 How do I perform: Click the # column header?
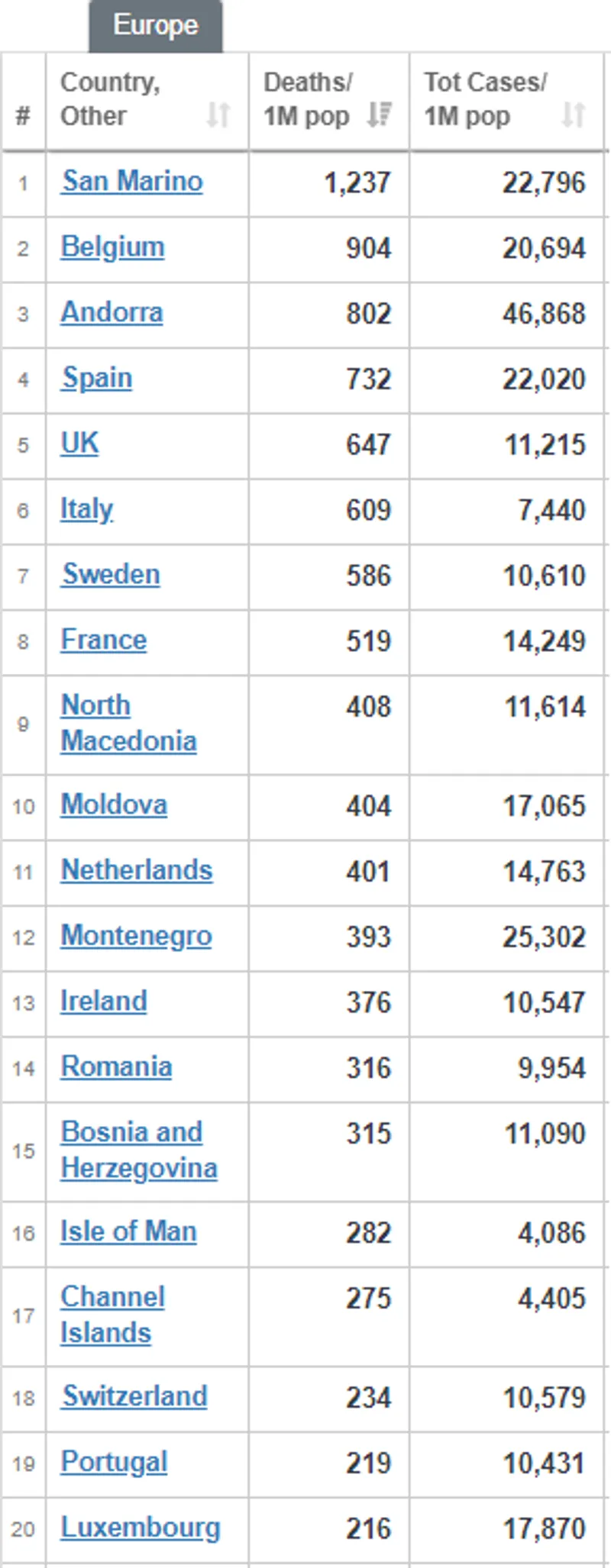pyautogui.click(x=23, y=116)
